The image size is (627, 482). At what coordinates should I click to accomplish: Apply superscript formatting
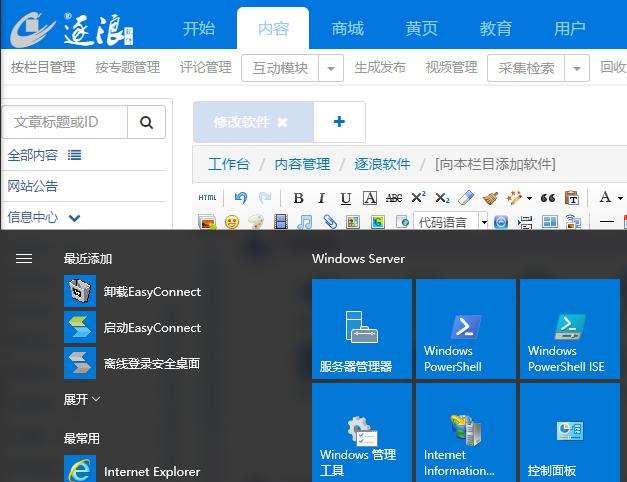[418, 197]
